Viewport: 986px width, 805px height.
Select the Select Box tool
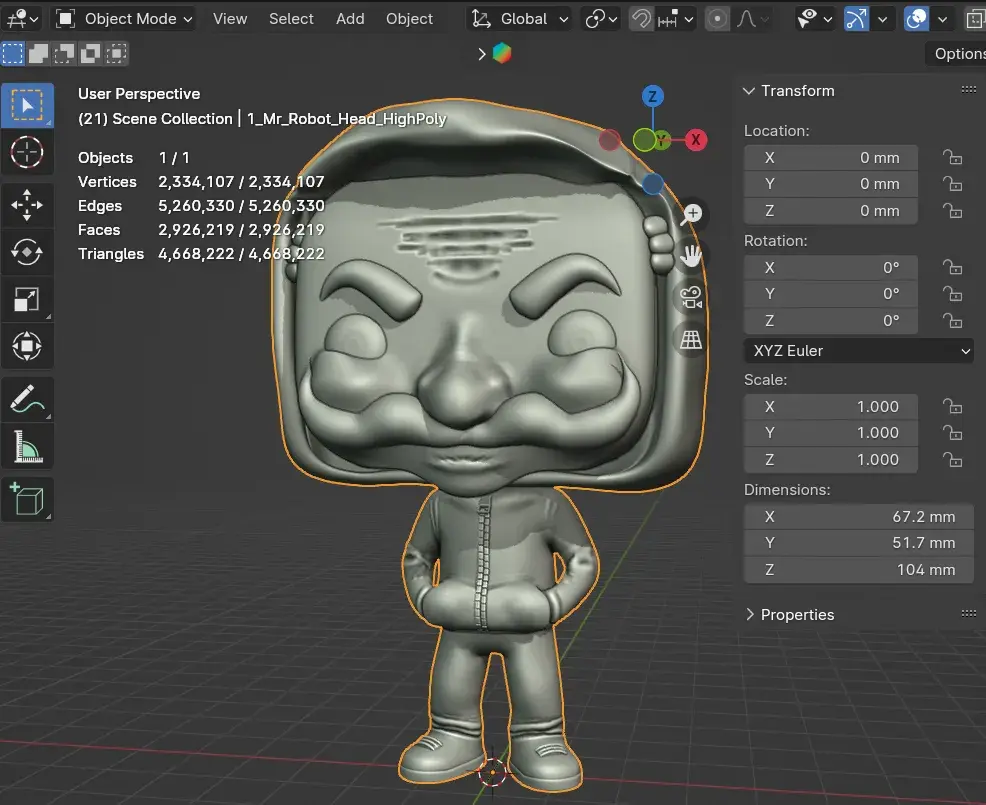click(27, 105)
